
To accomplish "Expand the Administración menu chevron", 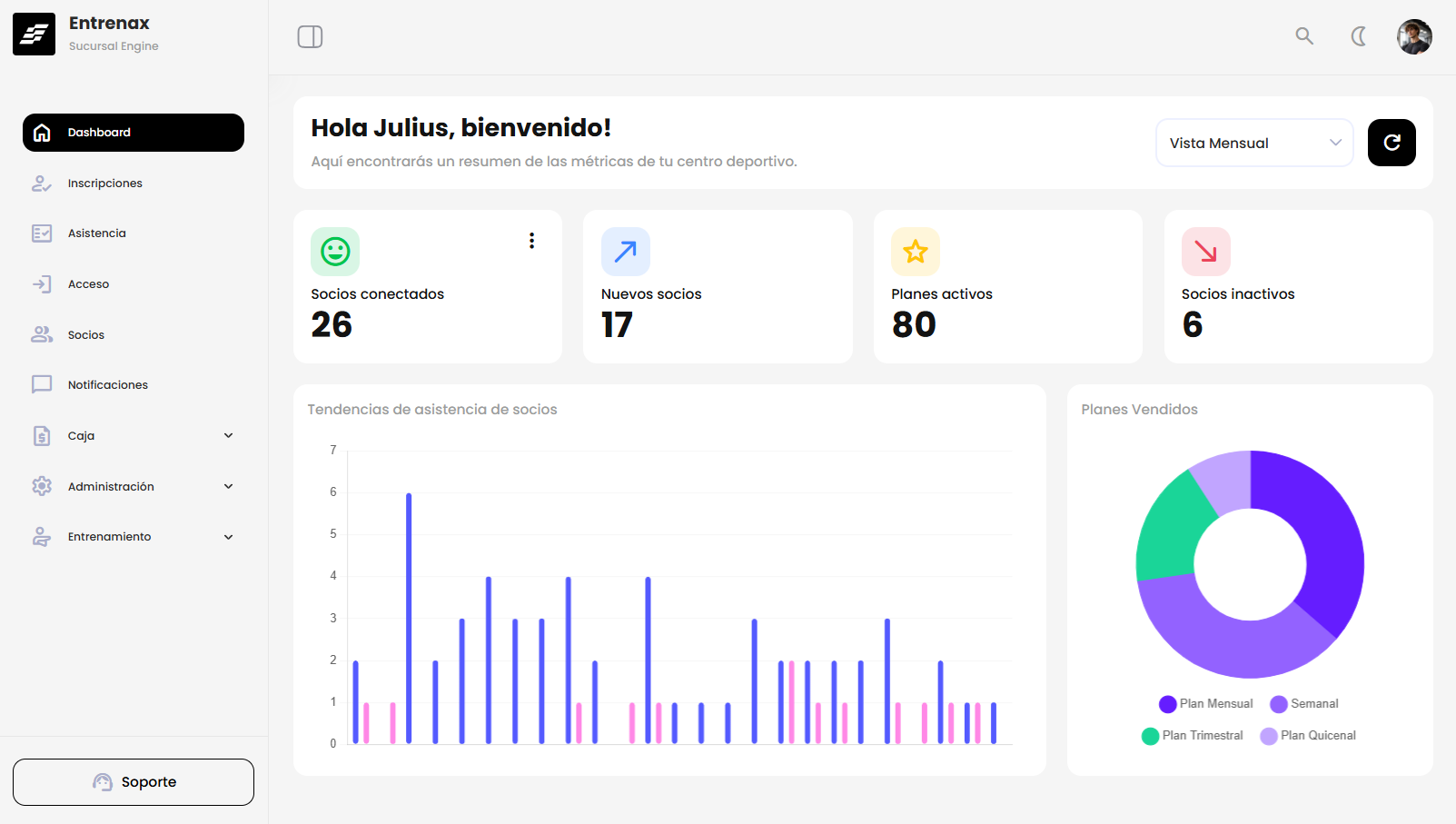I will (x=228, y=487).
